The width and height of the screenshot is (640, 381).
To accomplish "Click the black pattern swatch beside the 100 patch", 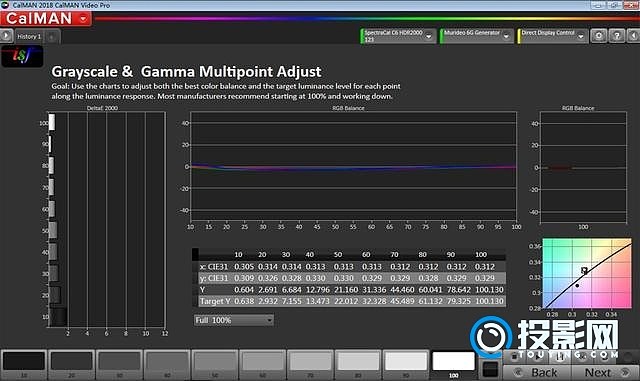I will 490,369.
